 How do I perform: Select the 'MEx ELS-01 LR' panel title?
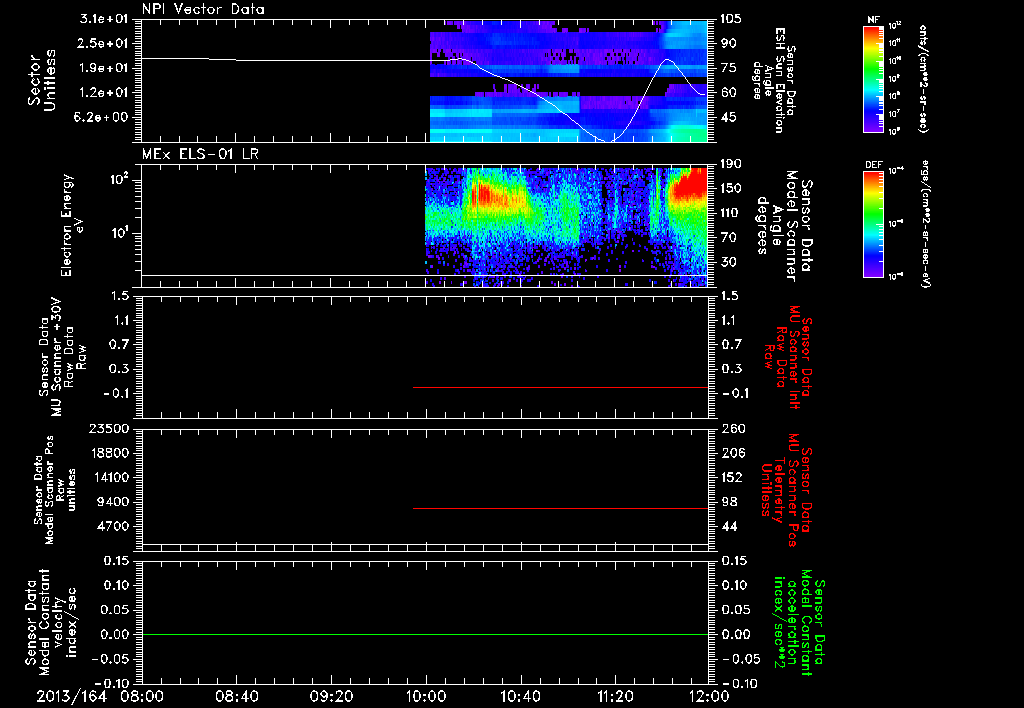pyautogui.click(x=200, y=154)
